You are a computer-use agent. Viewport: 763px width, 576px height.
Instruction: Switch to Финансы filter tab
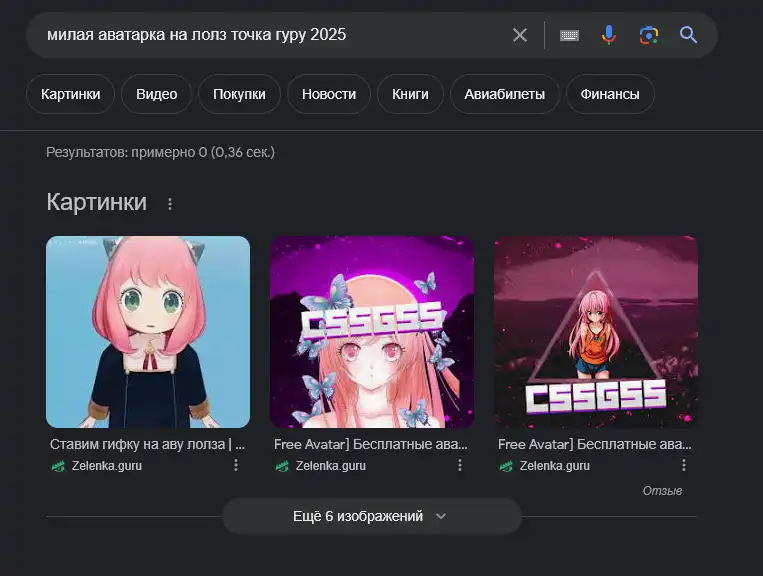[x=610, y=94]
